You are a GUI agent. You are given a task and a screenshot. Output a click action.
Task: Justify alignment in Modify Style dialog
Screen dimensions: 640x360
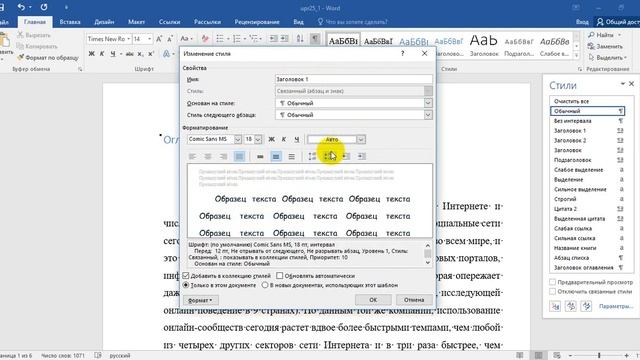239,156
